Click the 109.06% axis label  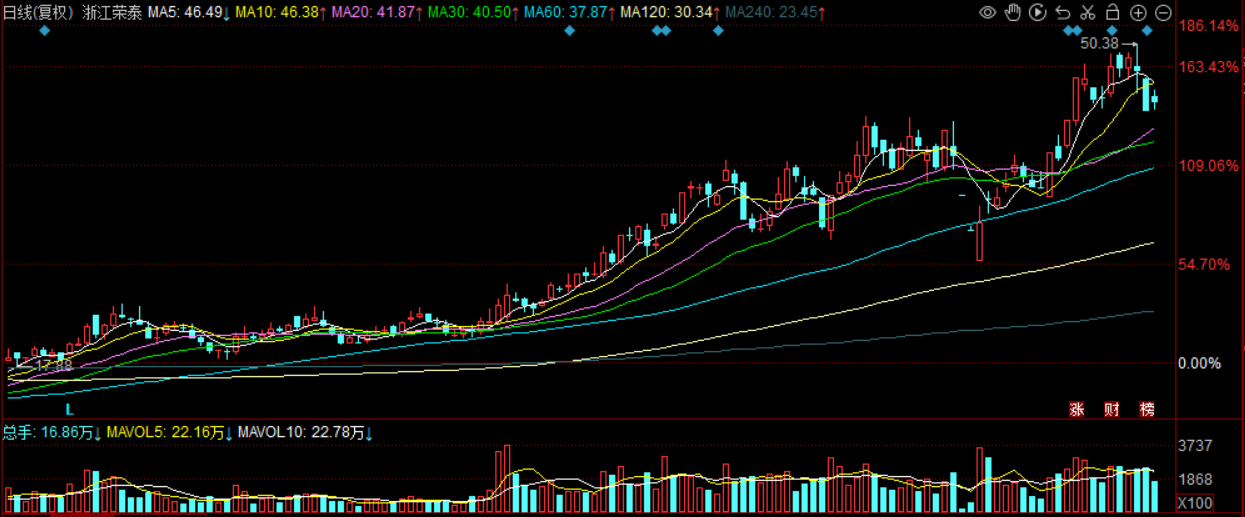[x=1209, y=166]
